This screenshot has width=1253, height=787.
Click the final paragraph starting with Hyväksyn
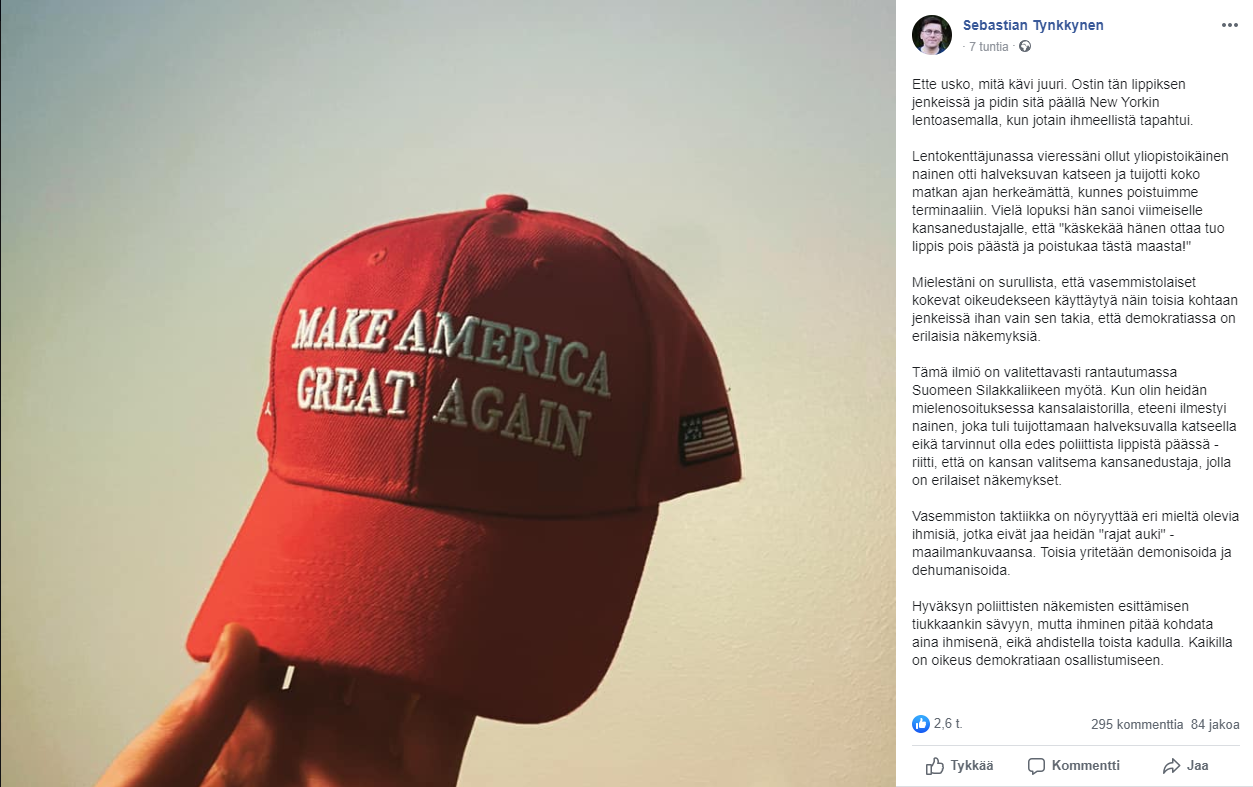[x=1073, y=633]
